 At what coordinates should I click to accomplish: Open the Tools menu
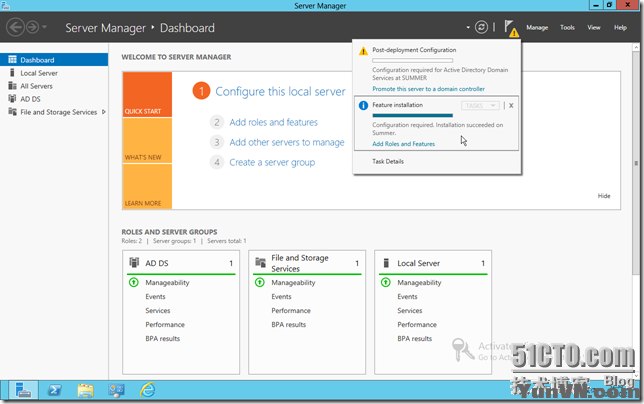tap(567, 28)
